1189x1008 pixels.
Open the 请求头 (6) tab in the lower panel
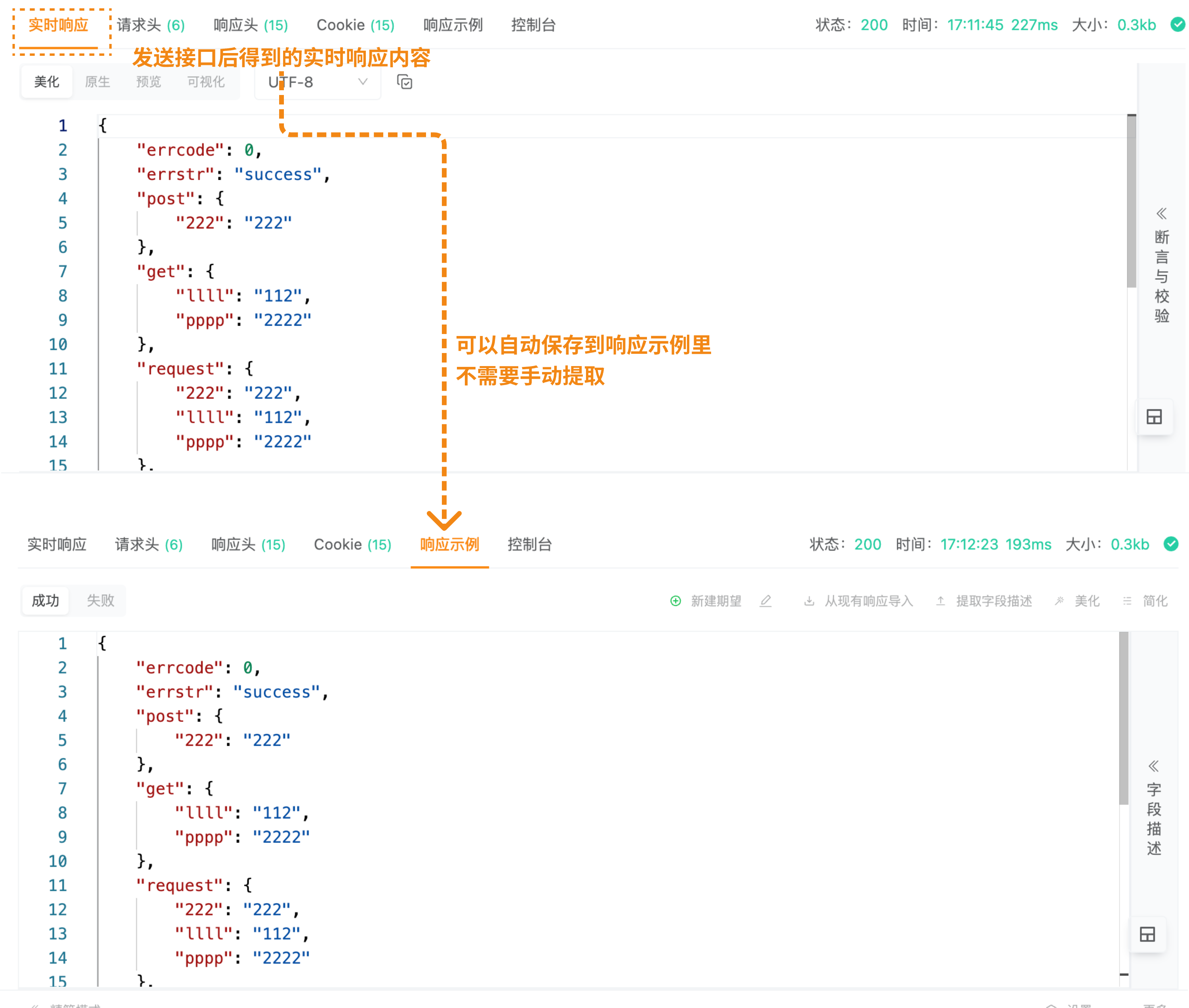[148, 545]
